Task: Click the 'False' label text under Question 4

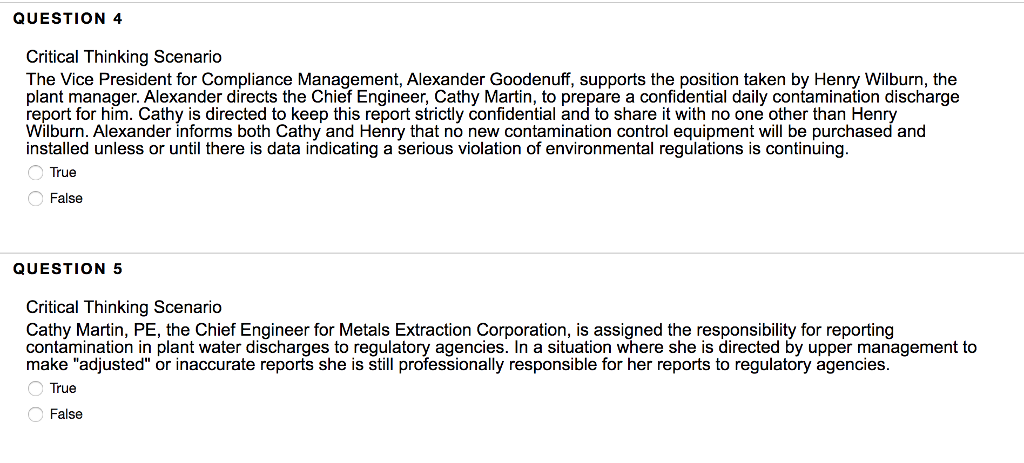Action: pos(66,198)
